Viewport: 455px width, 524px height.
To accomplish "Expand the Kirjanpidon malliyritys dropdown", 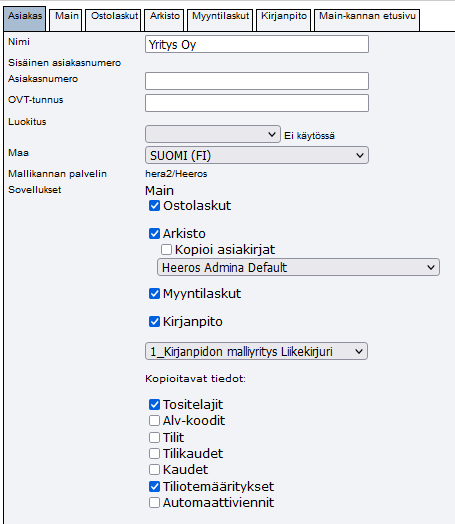I will tap(257, 351).
